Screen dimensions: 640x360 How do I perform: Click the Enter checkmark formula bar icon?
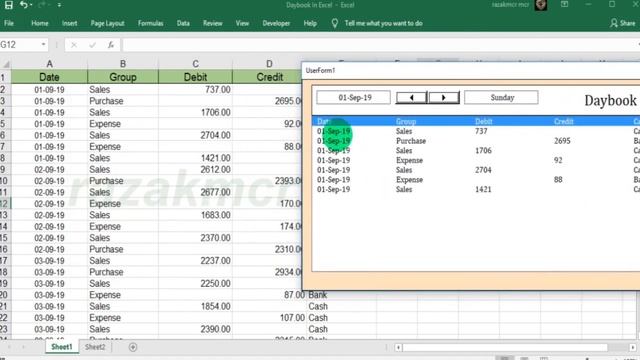(x=92, y=45)
